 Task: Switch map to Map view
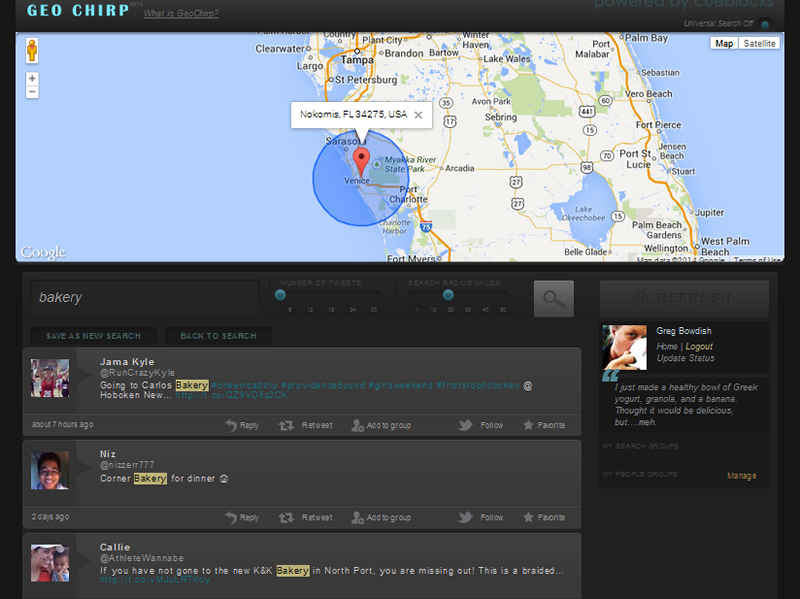tap(724, 44)
